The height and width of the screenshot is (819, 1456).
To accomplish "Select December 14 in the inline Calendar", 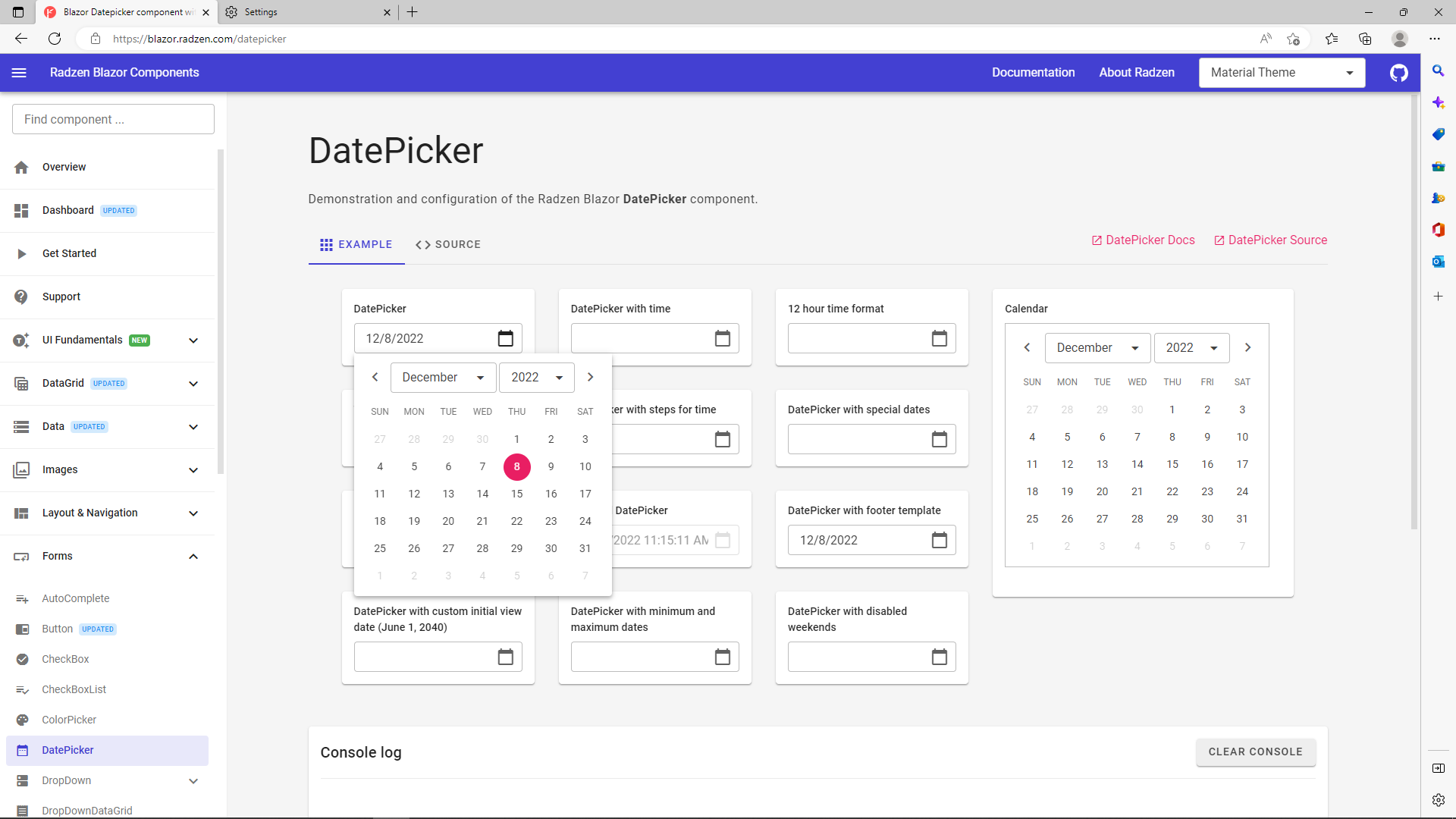I will click(x=1137, y=464).
